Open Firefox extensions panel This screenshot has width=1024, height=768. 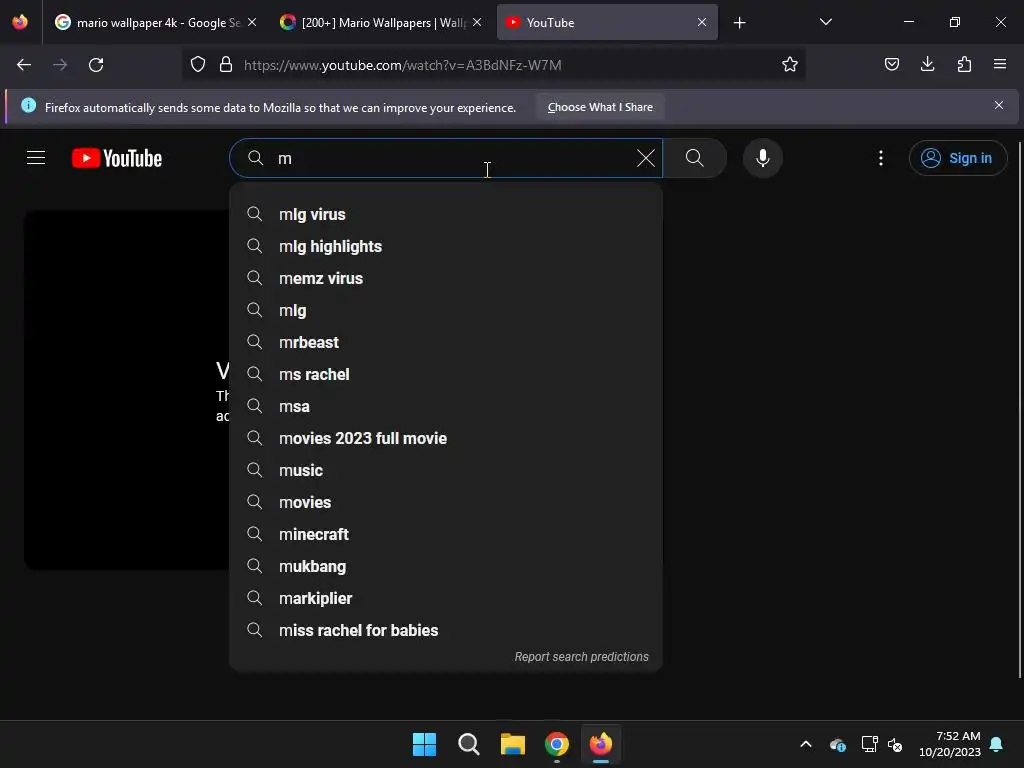click(964, 64)
